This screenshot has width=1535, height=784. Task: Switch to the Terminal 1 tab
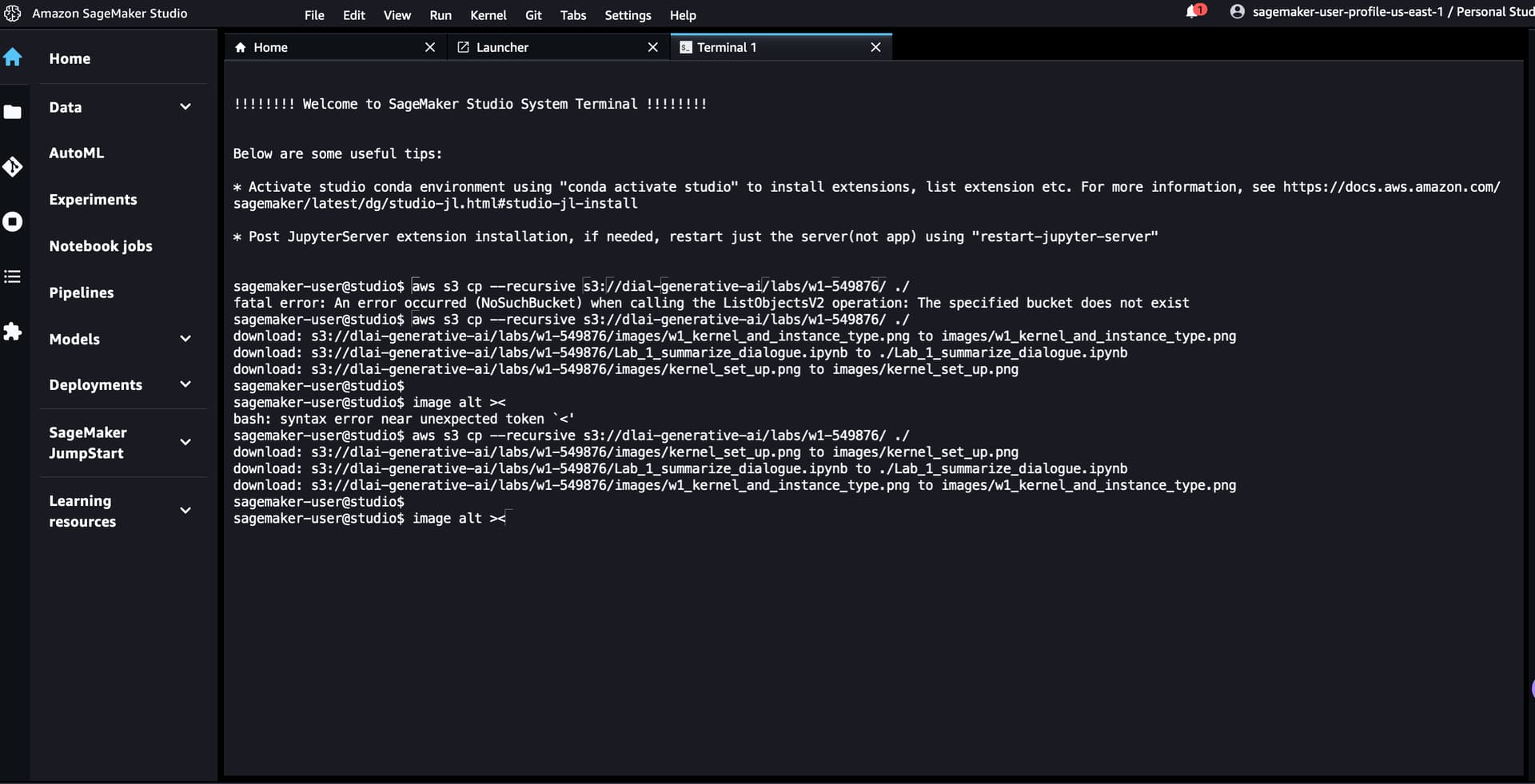click(781, 47)
